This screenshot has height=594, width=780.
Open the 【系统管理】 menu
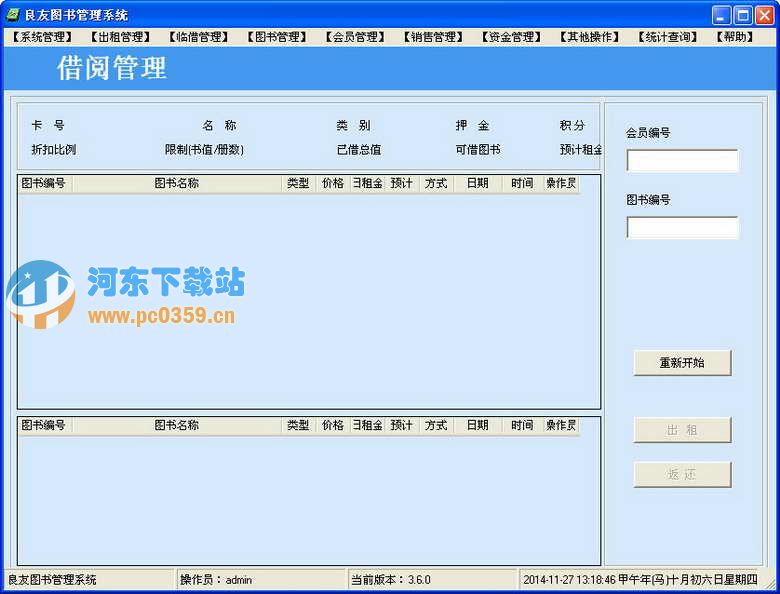pyautogui.click(x=42, y=37)
